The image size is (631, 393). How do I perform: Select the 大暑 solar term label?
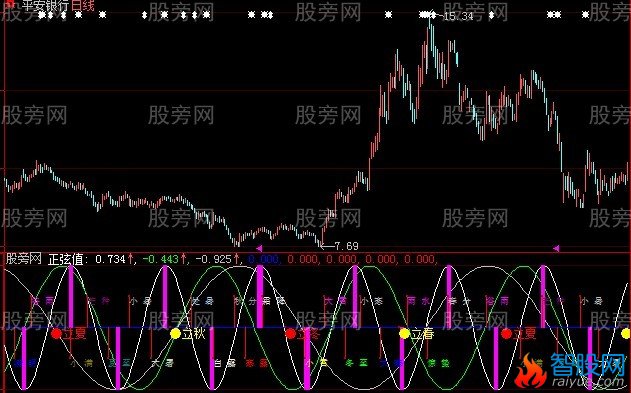(163, 363)
